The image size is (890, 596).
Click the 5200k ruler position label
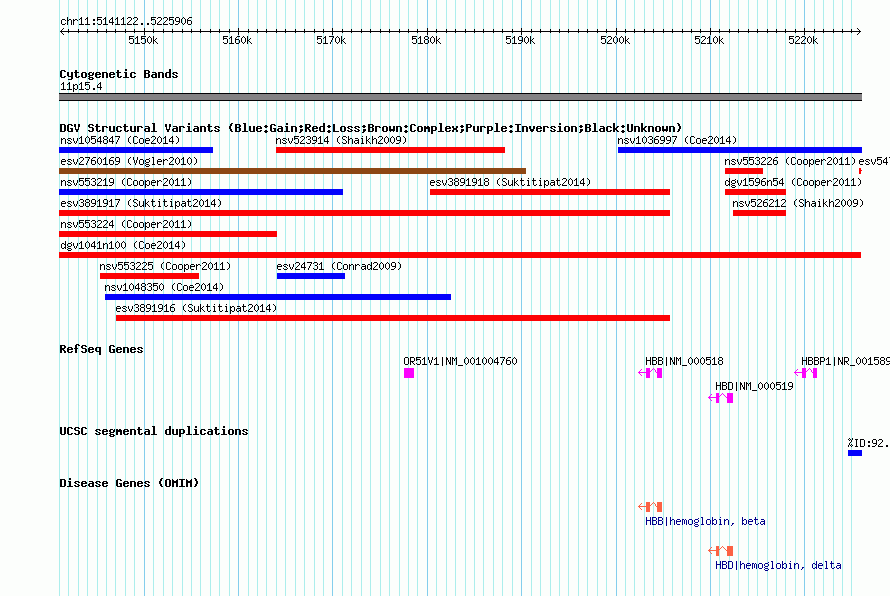pos(615,40)
